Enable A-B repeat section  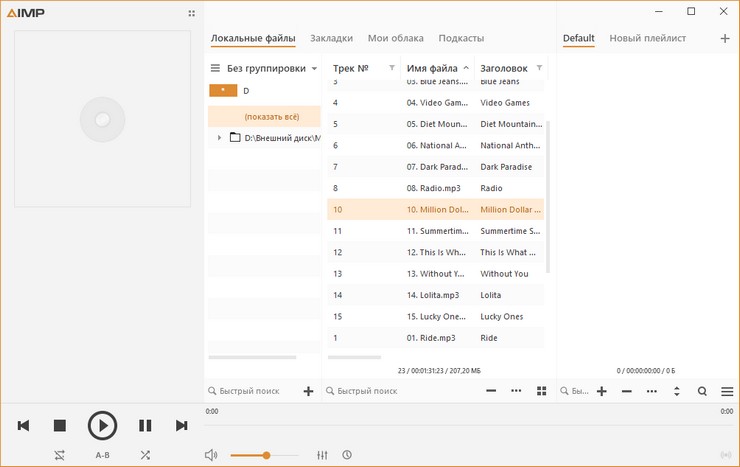102,455
